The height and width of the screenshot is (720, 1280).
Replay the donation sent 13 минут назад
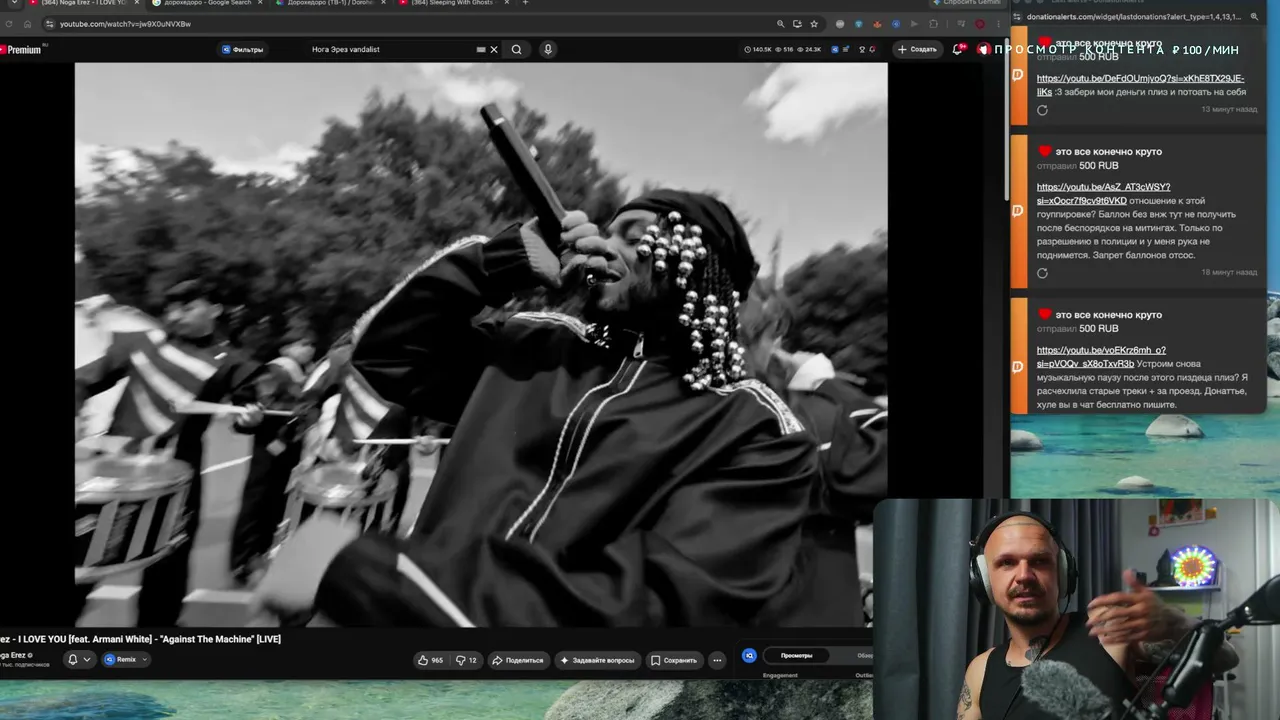[1042, 110]
